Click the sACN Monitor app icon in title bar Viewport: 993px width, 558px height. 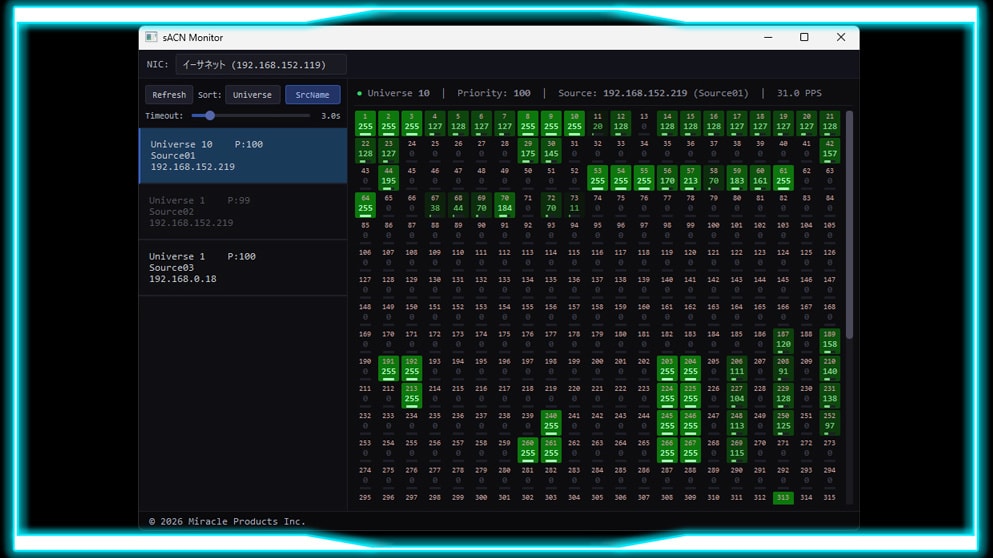point(151,37)
